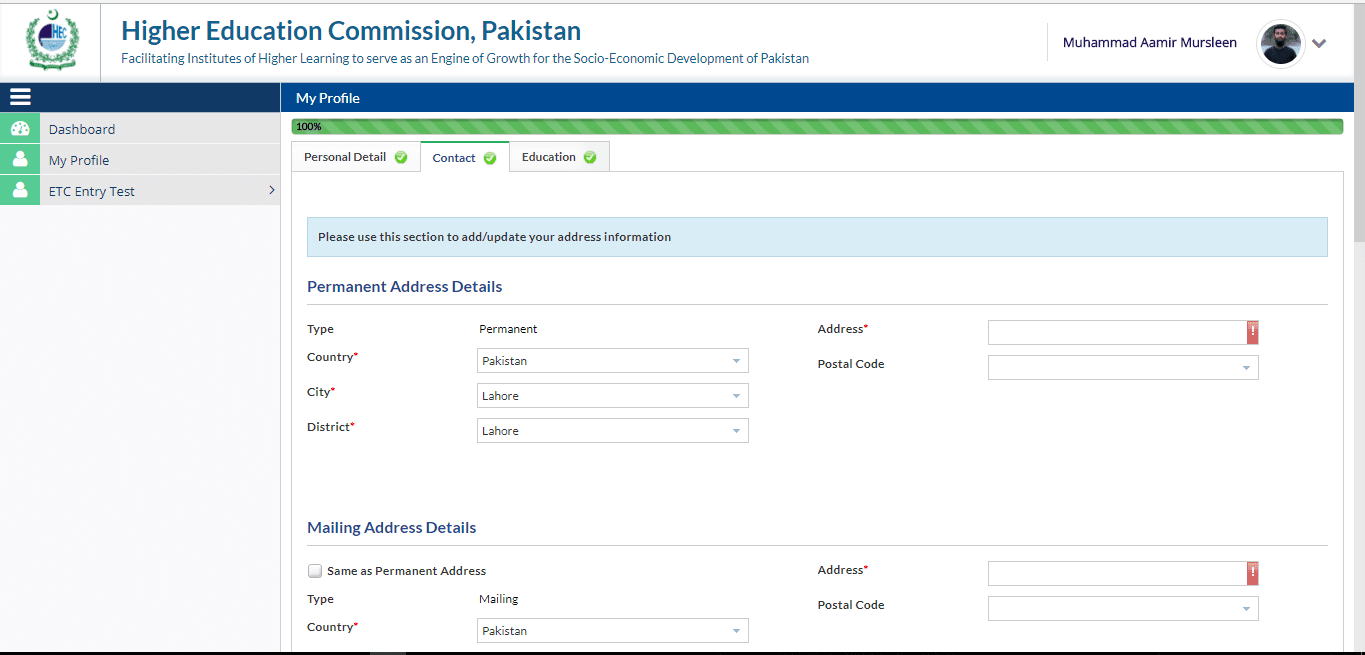Expand the user account menu chevron
The width and height of the screenshot is (1365, 655).
point(1319,43)
